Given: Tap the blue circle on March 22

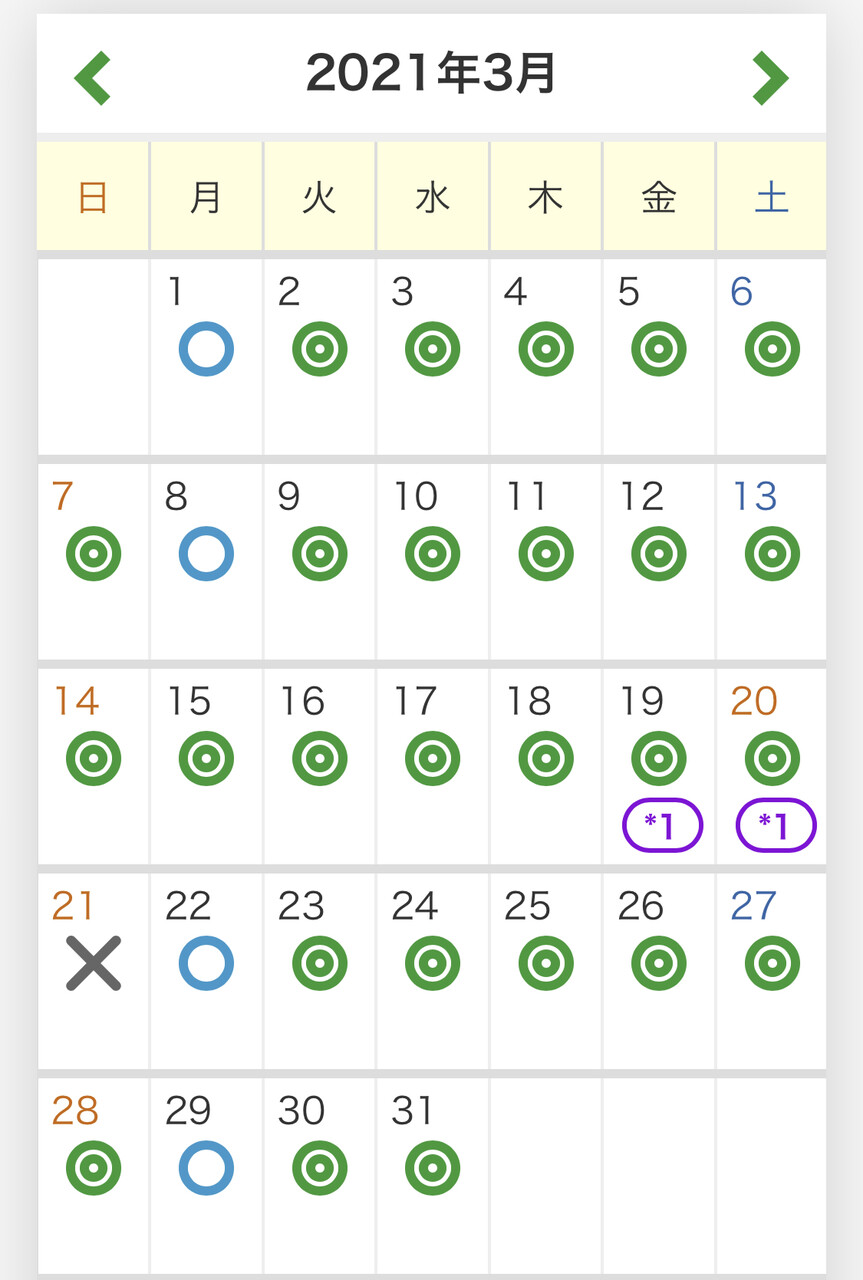Looking at the screenshot, I should pyautogui.click(x=206, y=963).
